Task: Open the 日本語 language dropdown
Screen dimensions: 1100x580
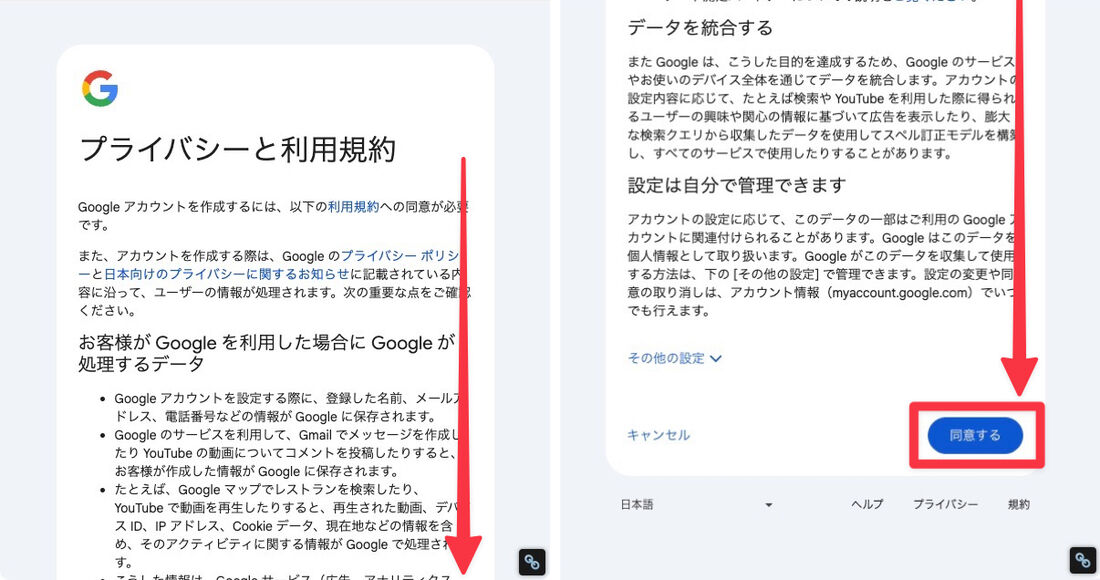Action: pyautogui.click(x=697, y=504)
